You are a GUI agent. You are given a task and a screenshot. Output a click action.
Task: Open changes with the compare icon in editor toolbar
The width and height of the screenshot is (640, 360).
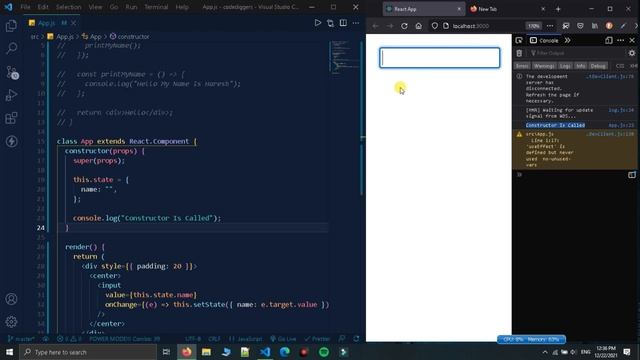tap(330, 23)
